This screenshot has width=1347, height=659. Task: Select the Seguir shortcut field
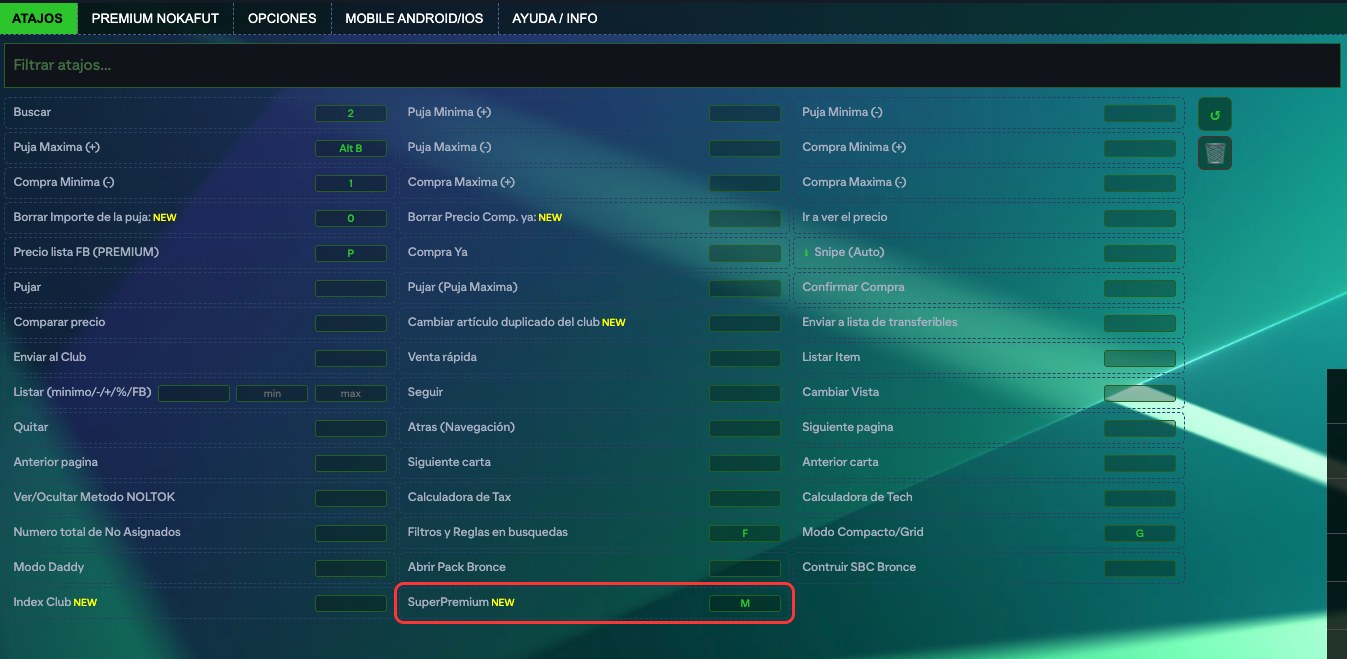(745, 394)
